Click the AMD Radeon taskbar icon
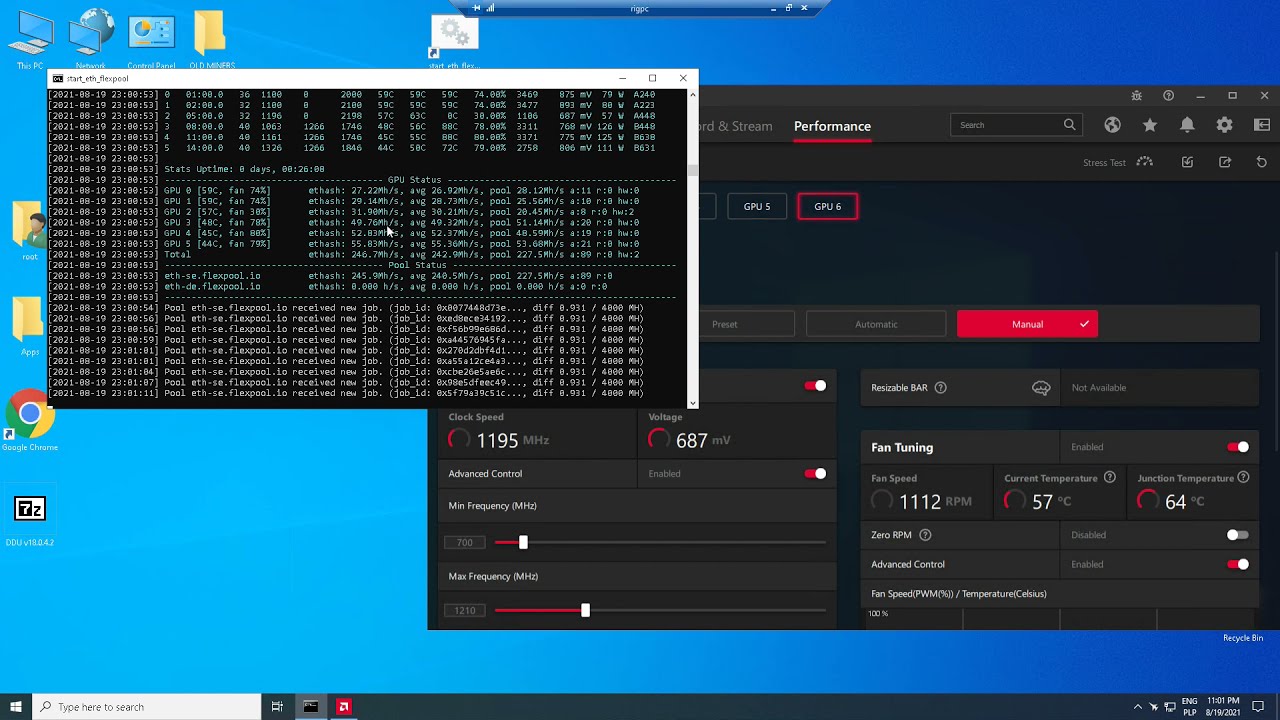The image size is (1280, 720). (x=343, y=707)
